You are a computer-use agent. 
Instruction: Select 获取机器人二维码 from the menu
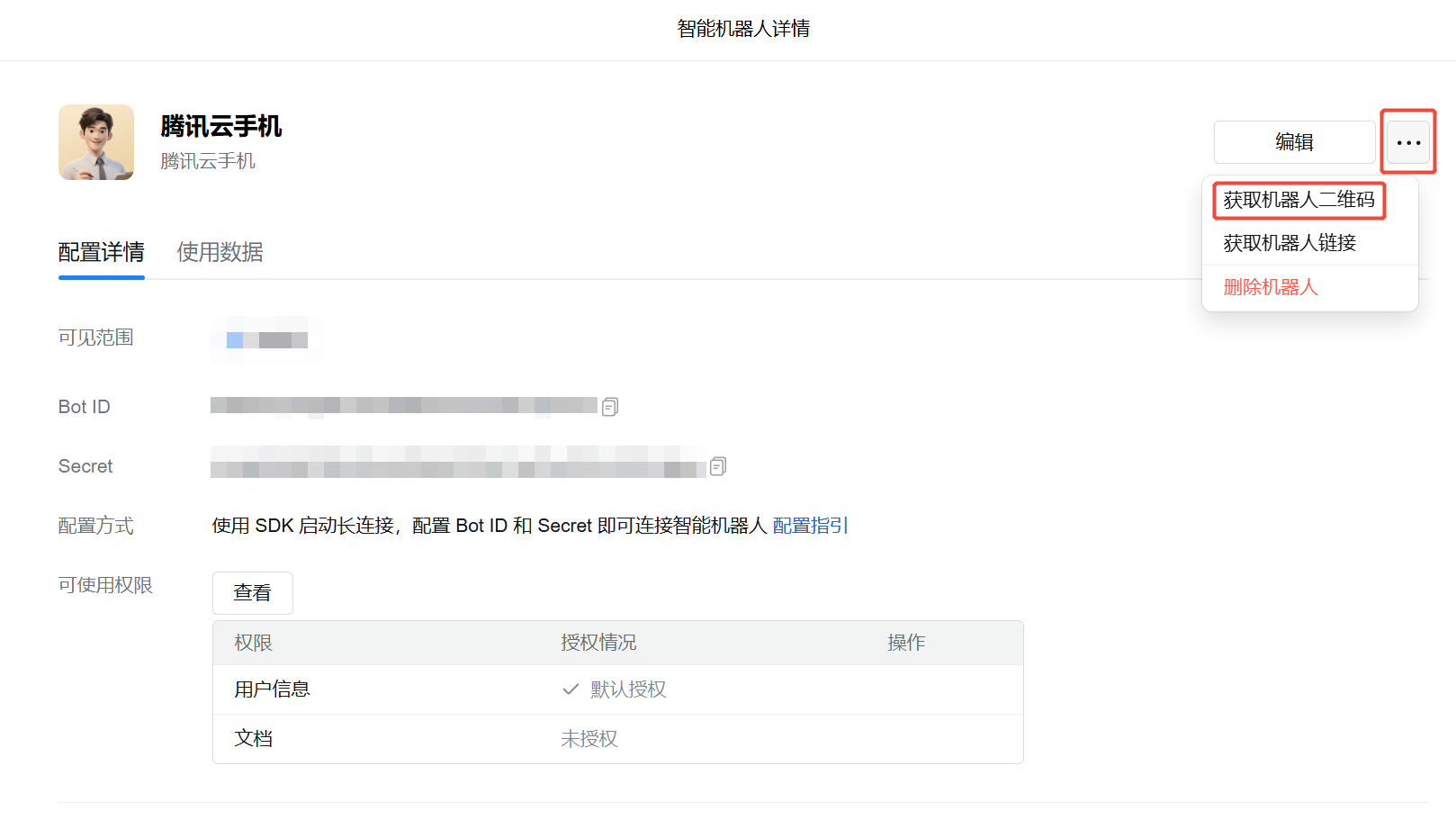pos(1299,200)
